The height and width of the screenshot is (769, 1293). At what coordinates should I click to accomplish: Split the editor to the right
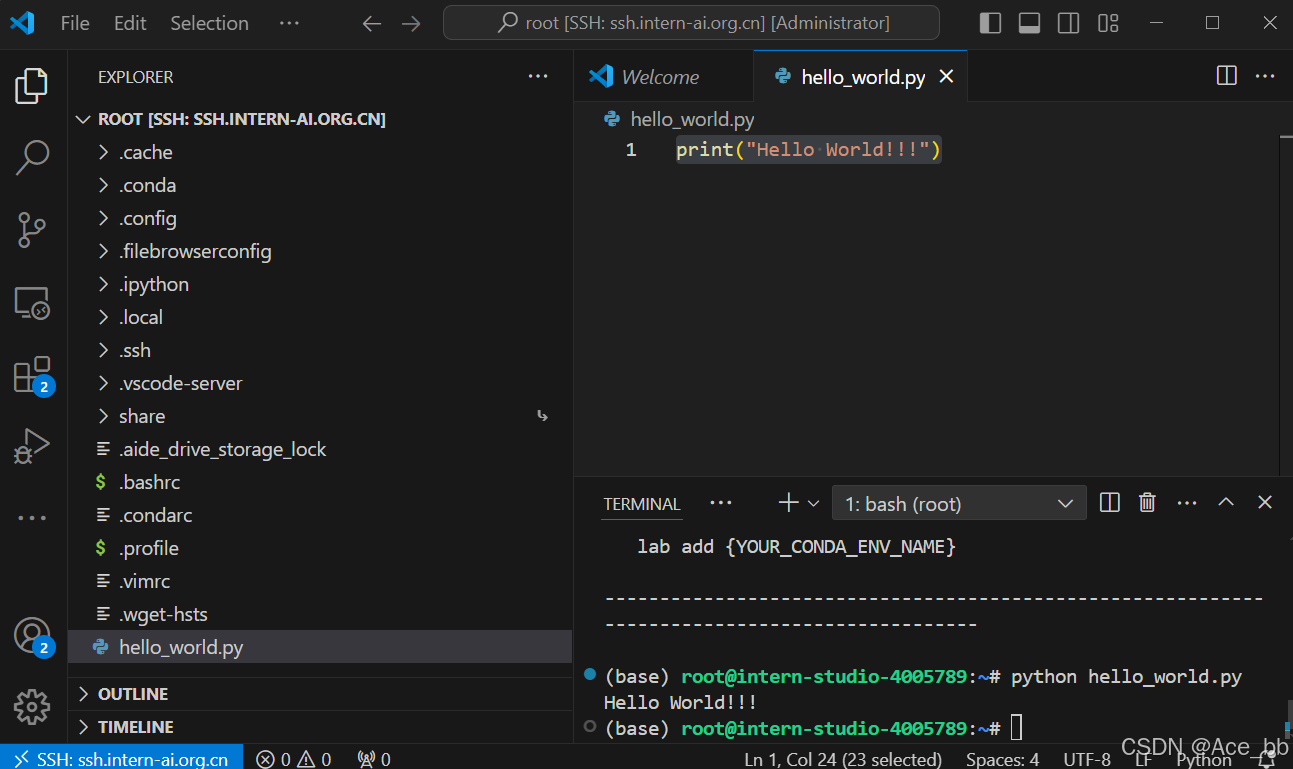click(1226, 76)
